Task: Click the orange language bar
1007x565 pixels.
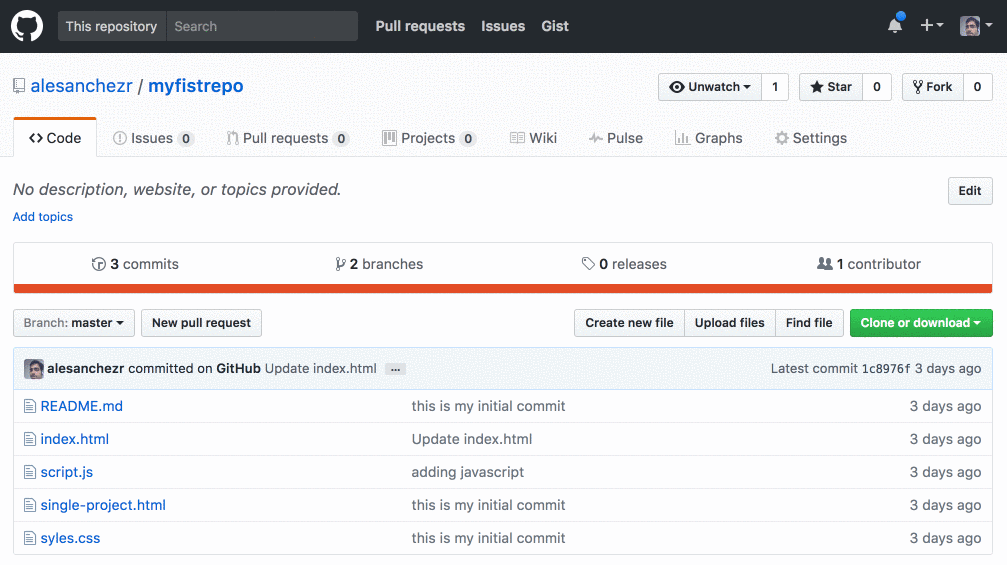Action: (503, 288)
